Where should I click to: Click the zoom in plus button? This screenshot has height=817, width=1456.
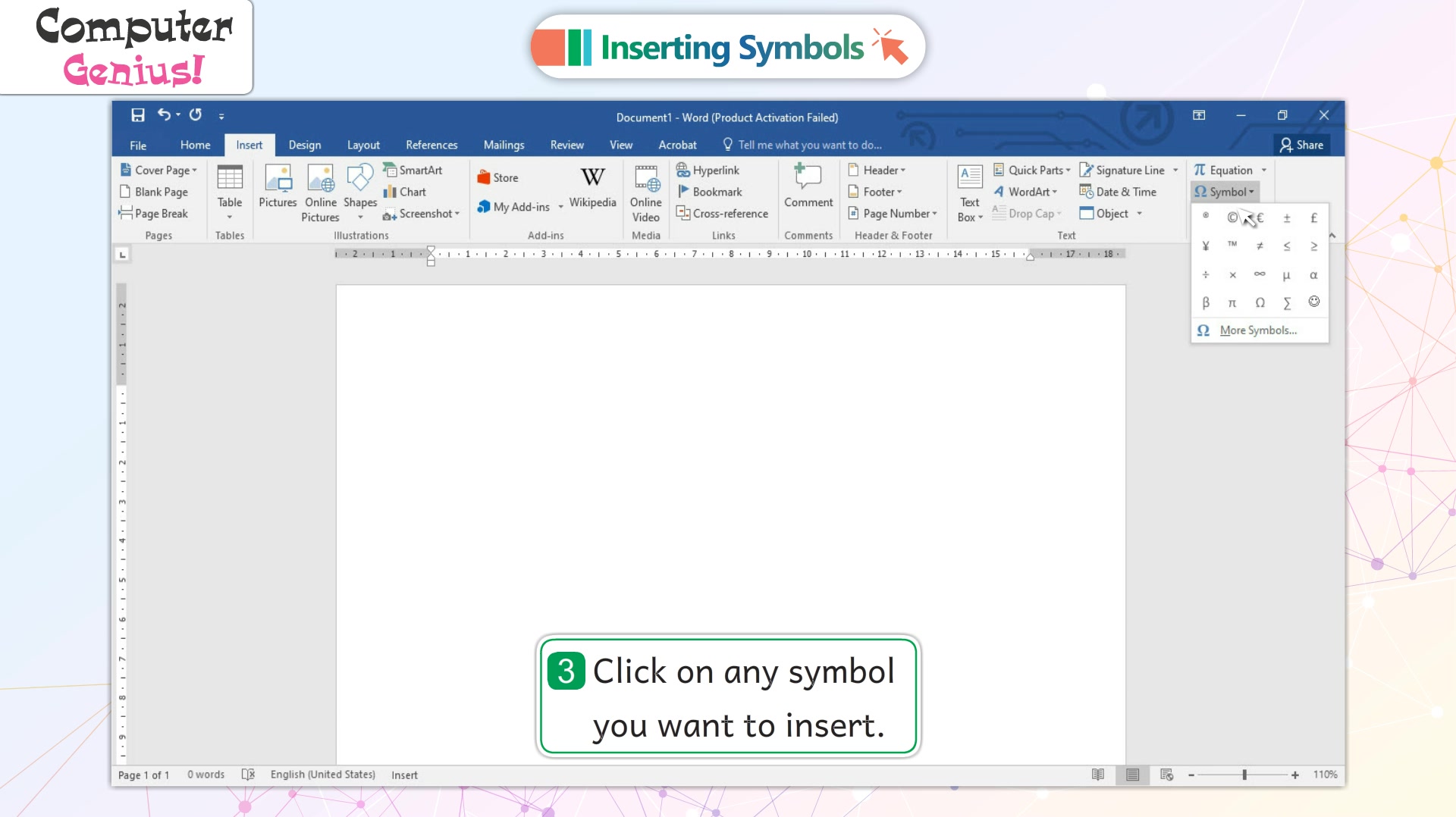click(1295, 775)
